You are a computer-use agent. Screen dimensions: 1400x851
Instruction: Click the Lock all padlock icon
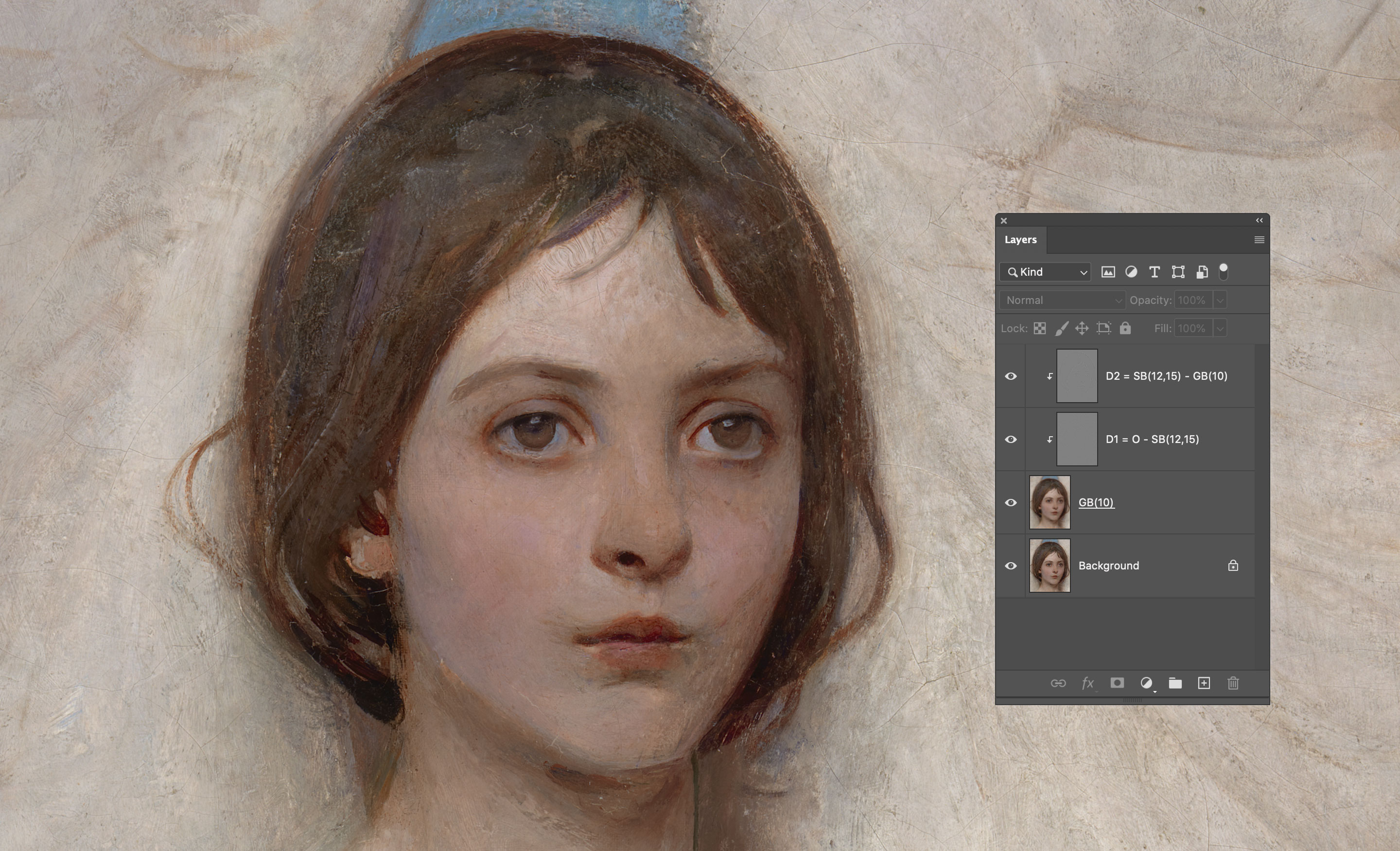click(1125, 328)
